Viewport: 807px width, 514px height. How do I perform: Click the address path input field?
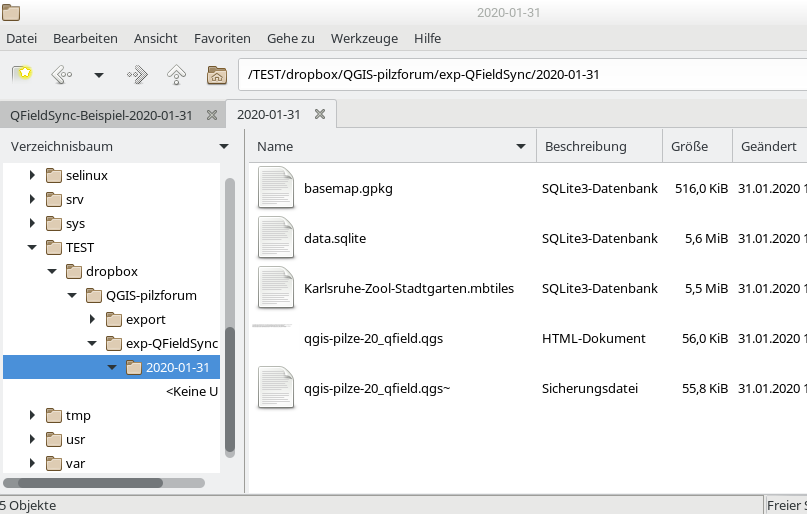click(x=520, y=74)
